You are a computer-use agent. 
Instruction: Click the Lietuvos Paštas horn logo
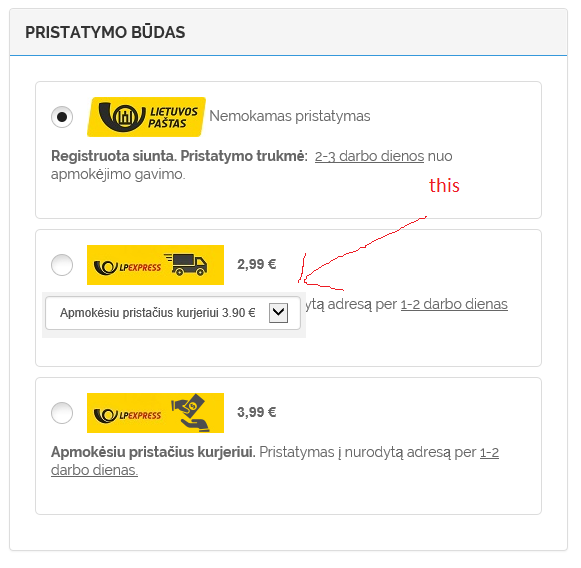click(x=146, y=117)
